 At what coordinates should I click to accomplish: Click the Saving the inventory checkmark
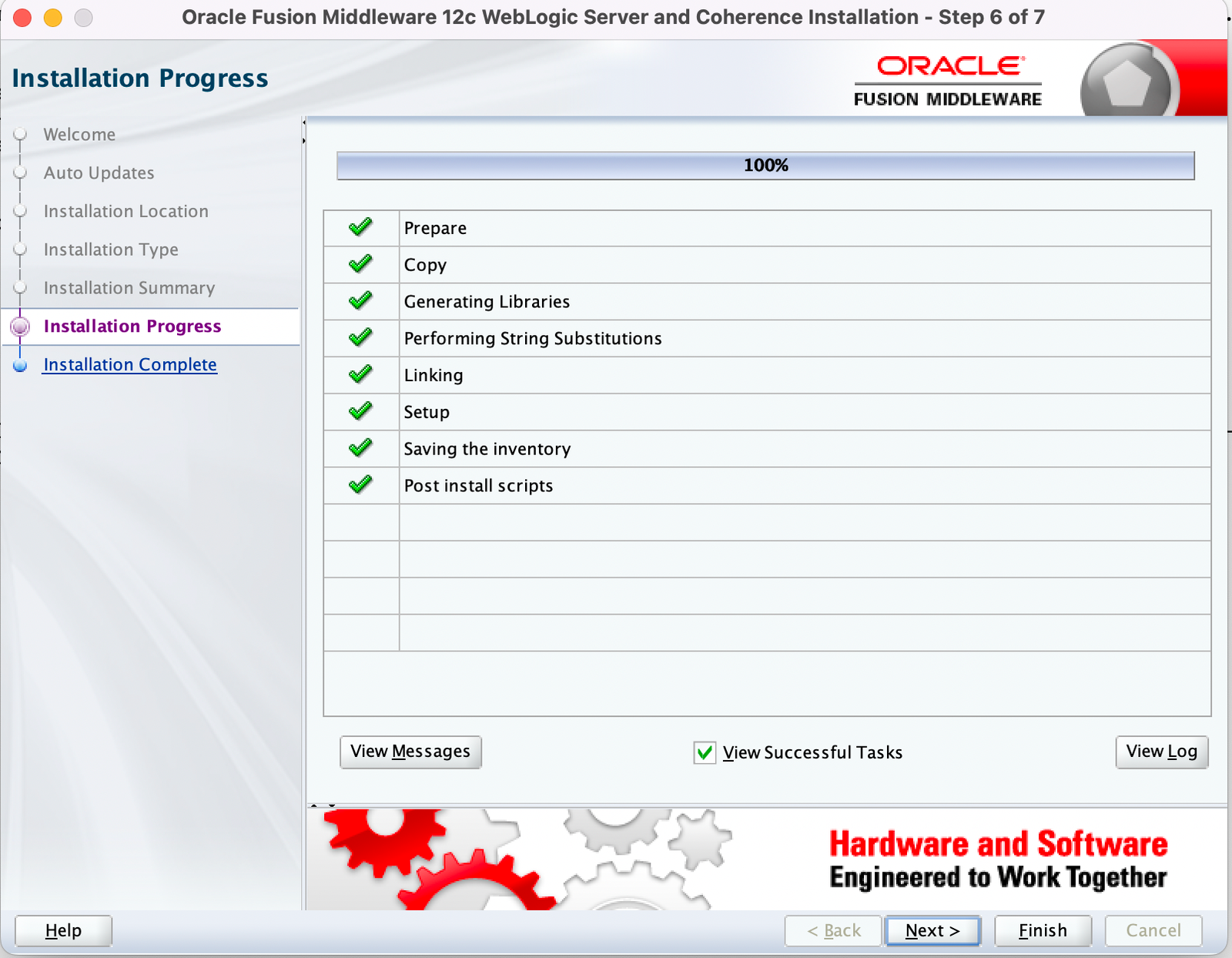(x=360, y=448)
